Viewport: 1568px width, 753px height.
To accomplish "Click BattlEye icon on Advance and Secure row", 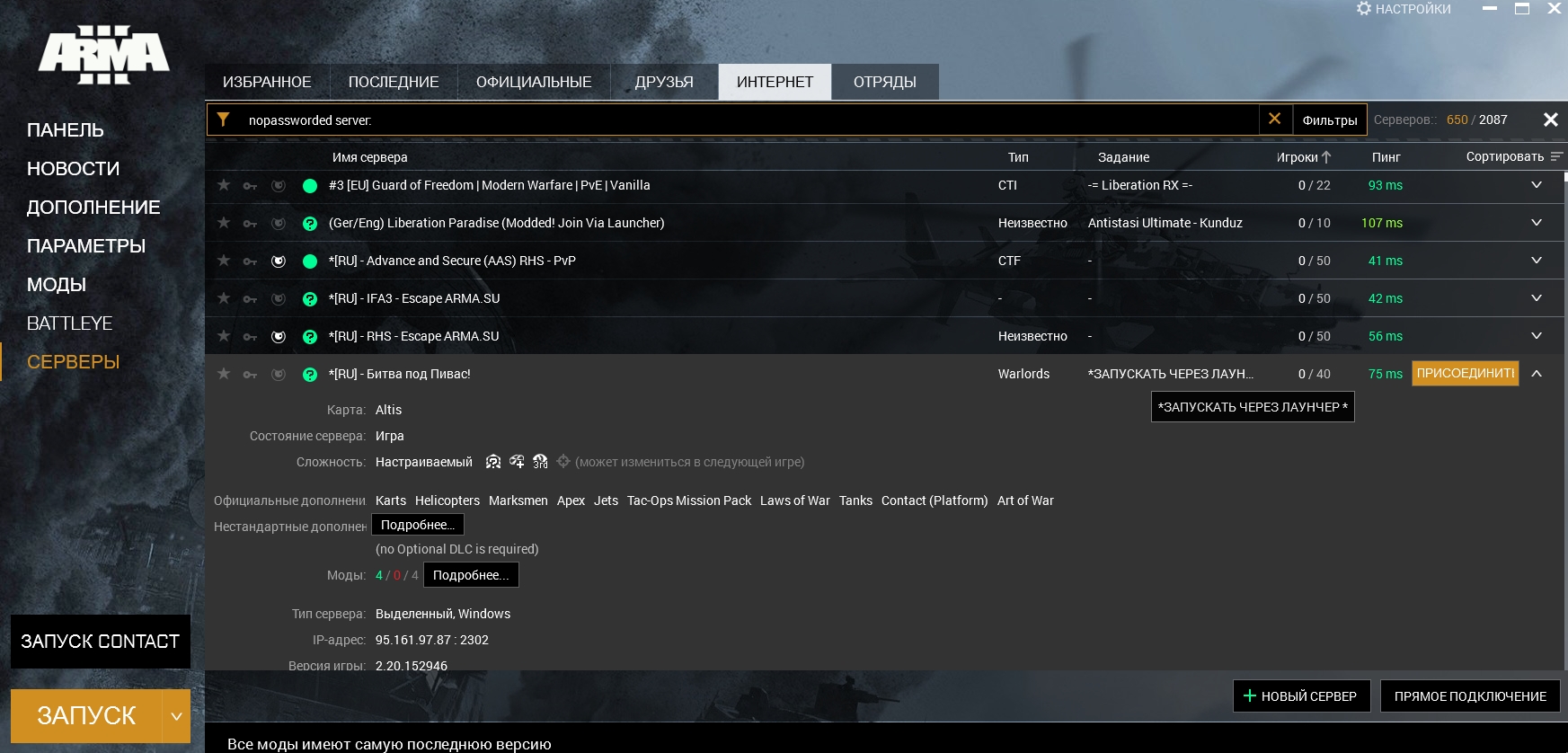I will click(x=279, y=261).
